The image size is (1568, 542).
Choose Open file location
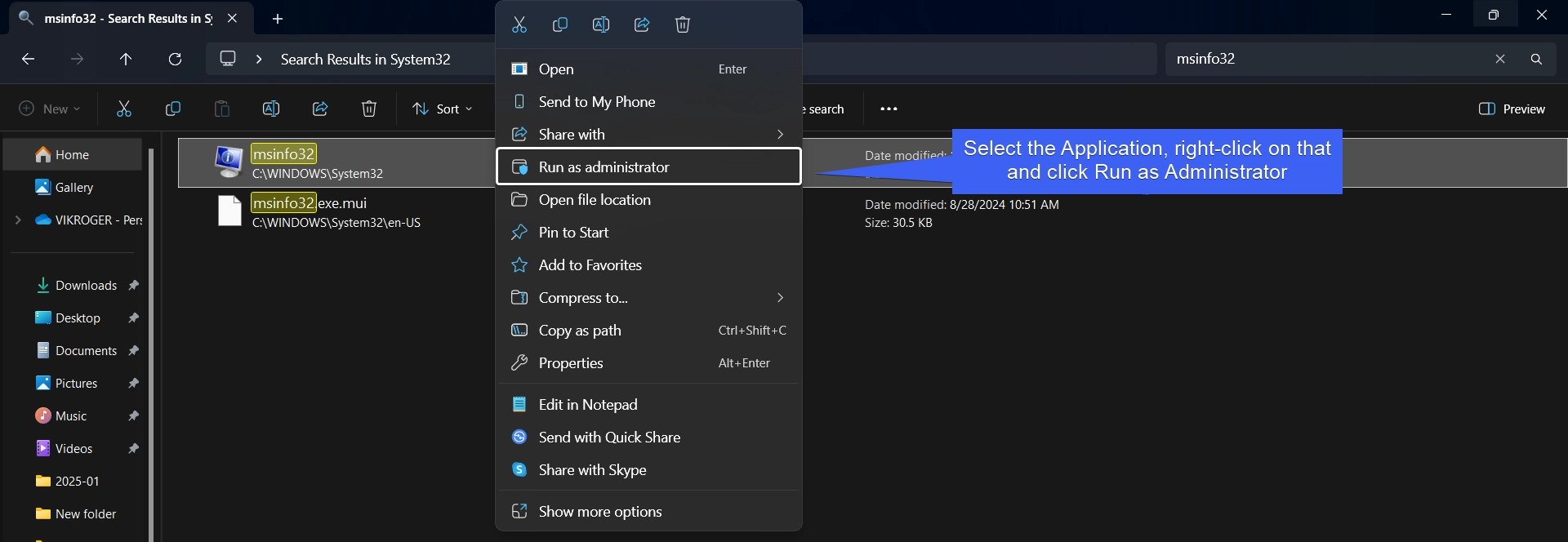click(648, 200)
